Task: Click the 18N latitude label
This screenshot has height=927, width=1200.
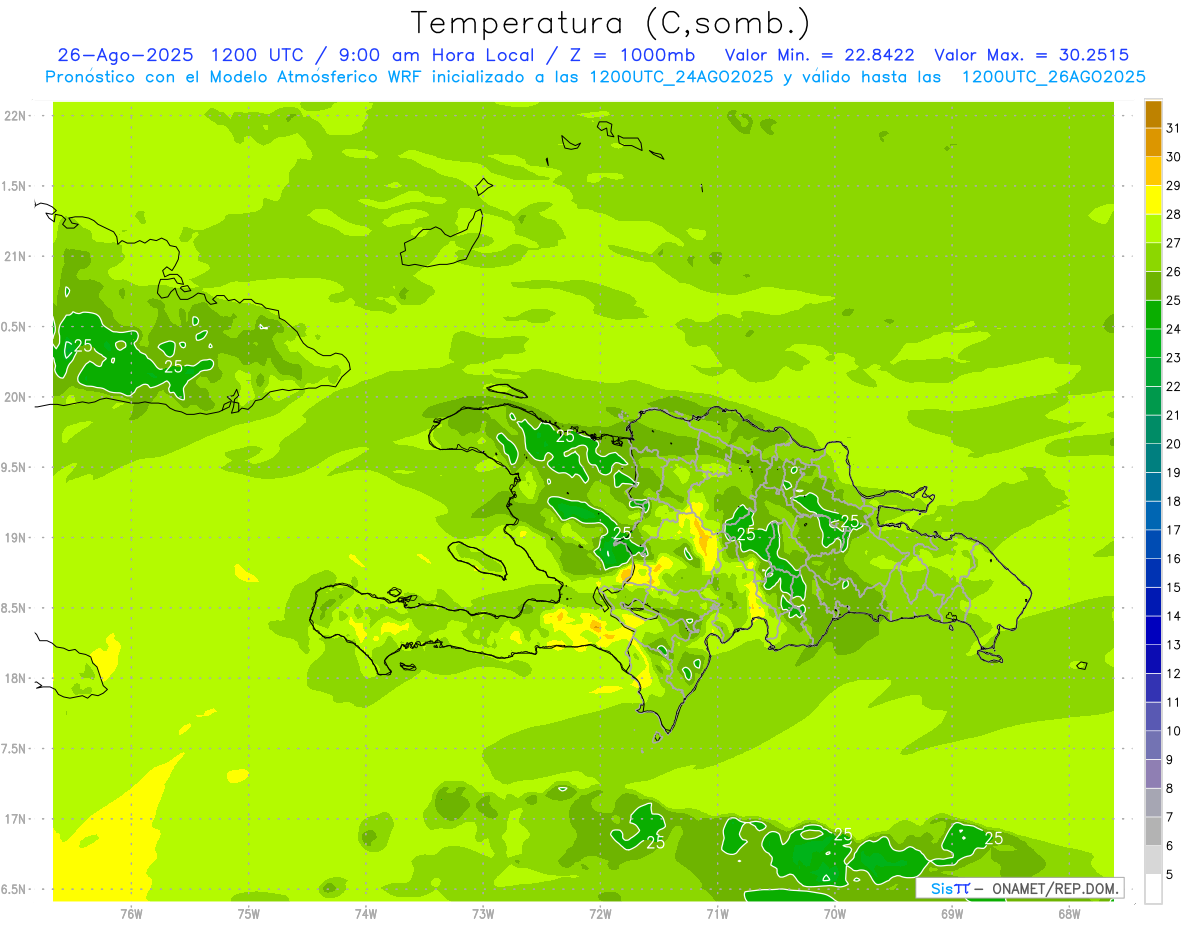Action: 16,678
